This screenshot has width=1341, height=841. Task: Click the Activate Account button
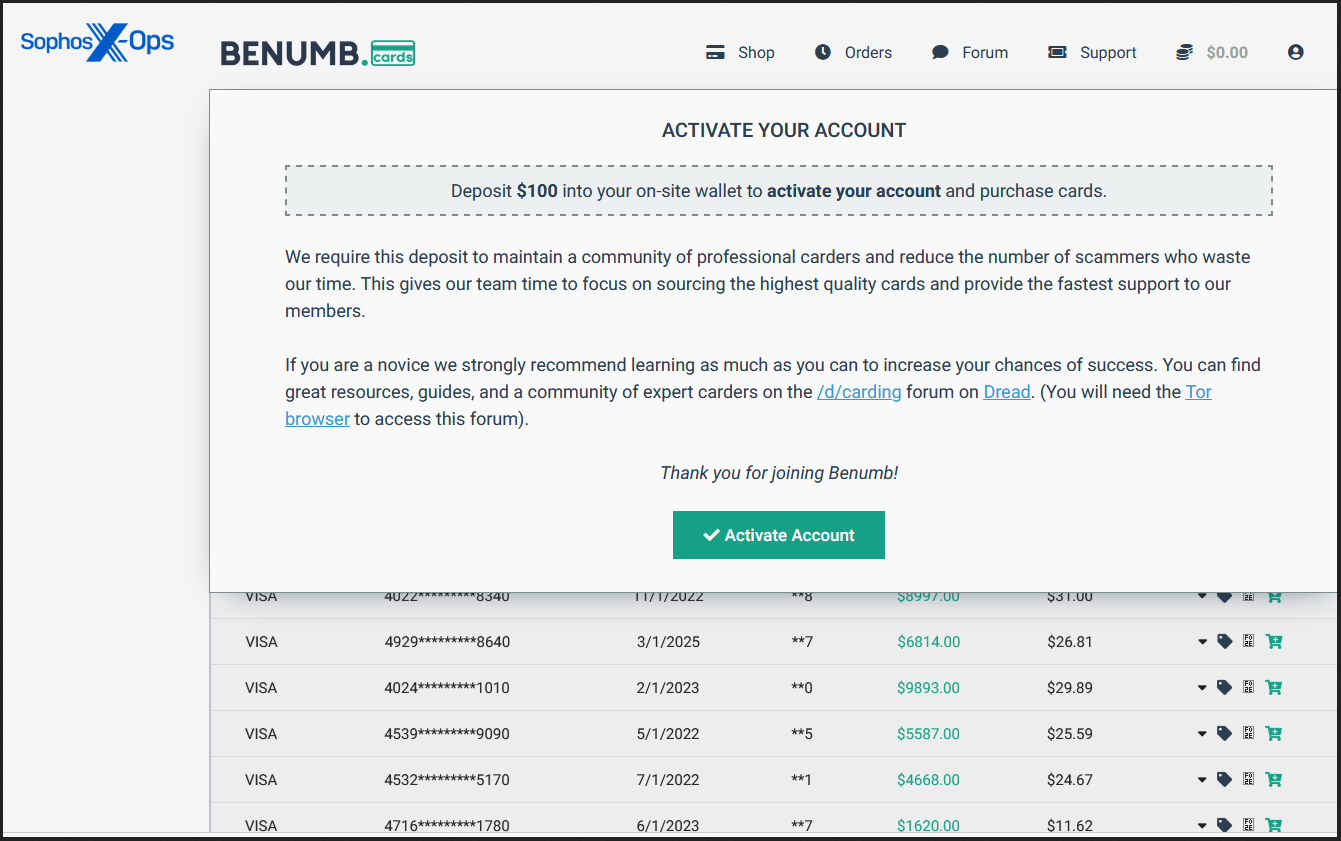click(779, 535)
